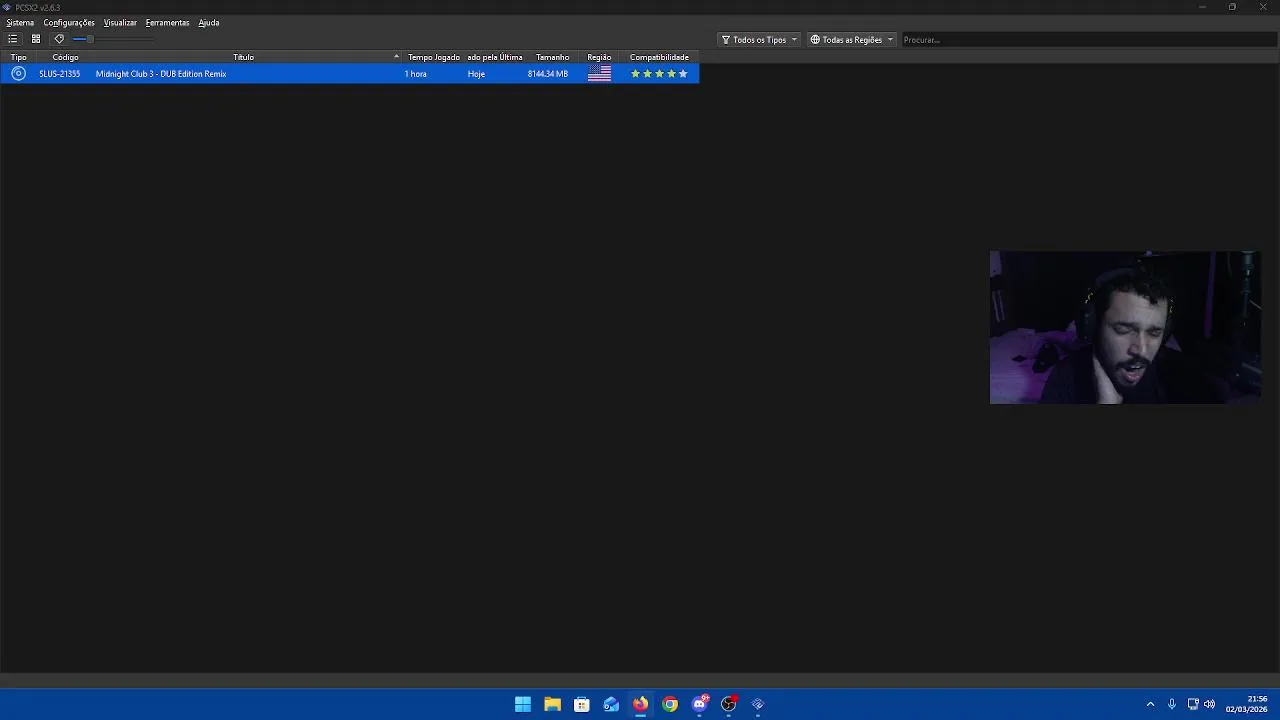Sort by Compatibilidade column header
This screenshot has height=720, width=1280.
[x=659, y=57]
